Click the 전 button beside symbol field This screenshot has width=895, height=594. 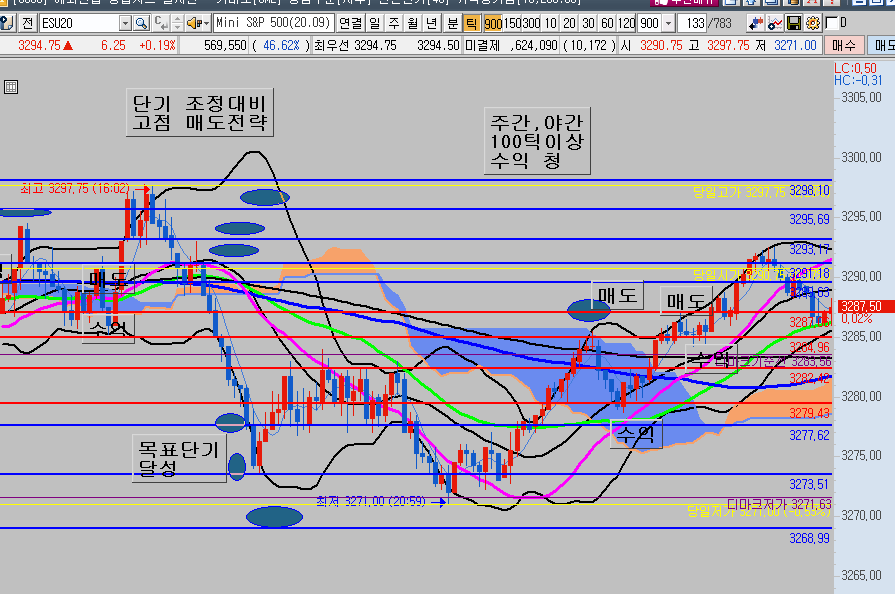click(27, 23)
